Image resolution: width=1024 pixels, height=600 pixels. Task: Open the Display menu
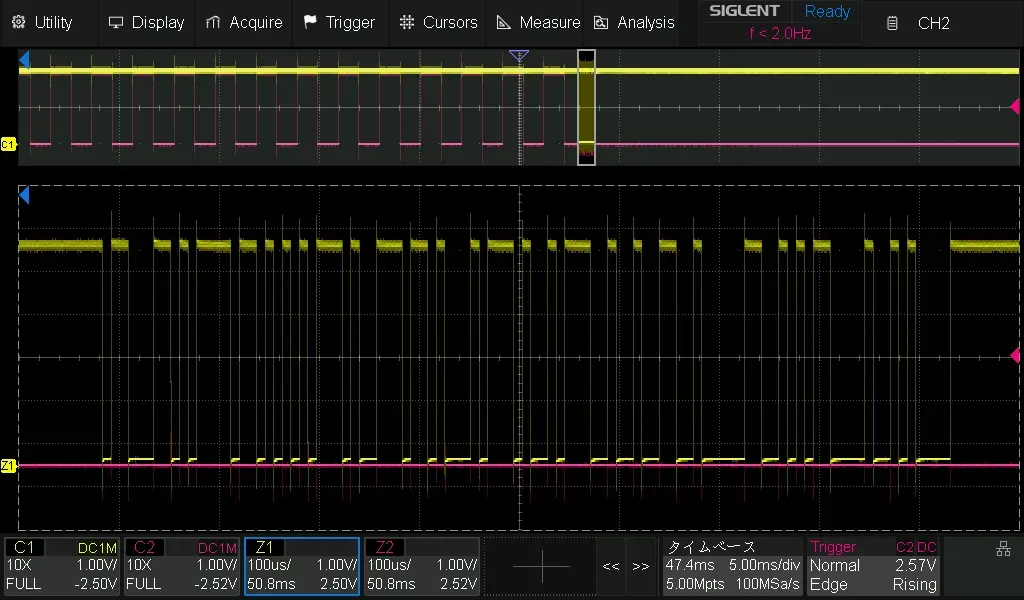[x=146, y=22]
